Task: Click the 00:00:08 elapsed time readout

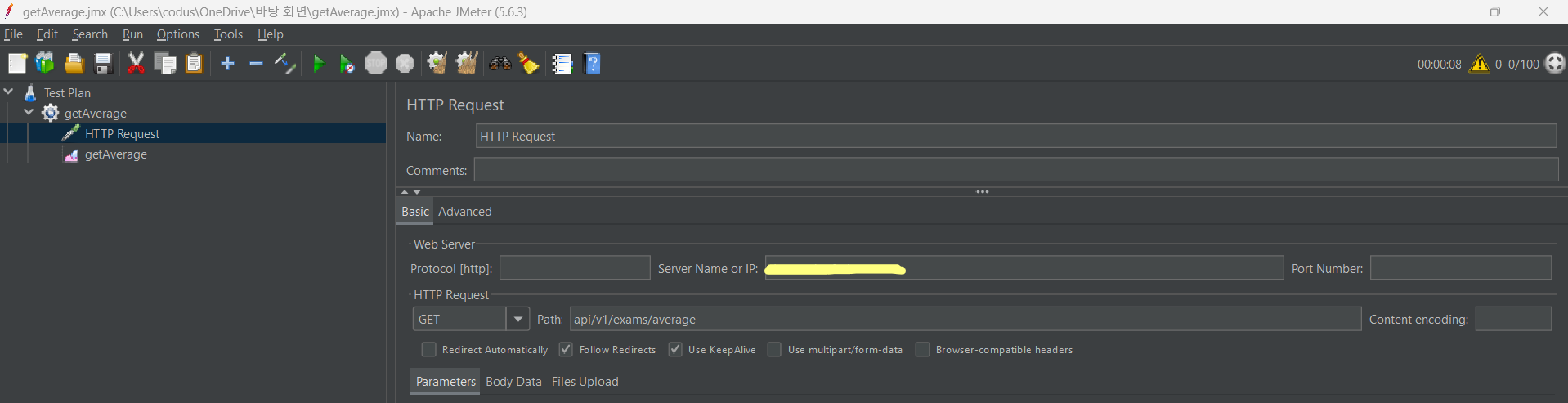Action: [x=1440, y=64]
